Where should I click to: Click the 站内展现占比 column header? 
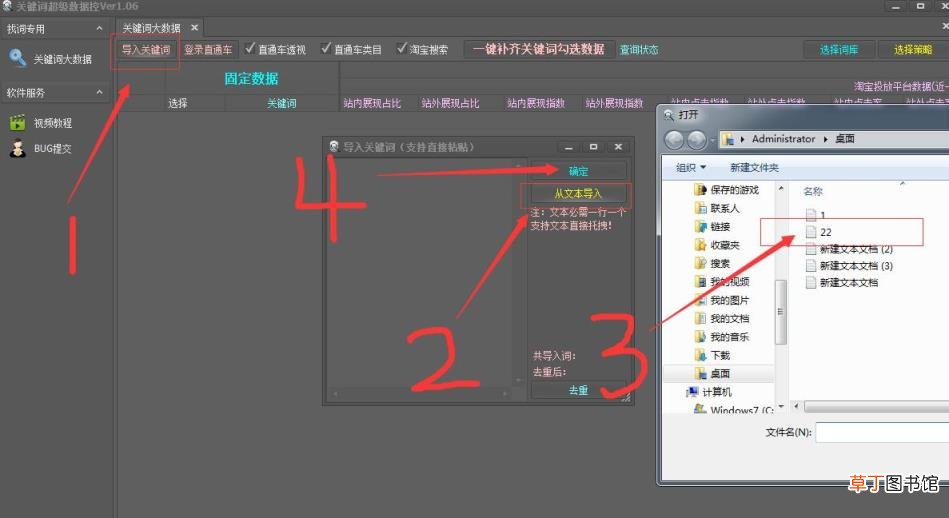[x=372, y=103]
